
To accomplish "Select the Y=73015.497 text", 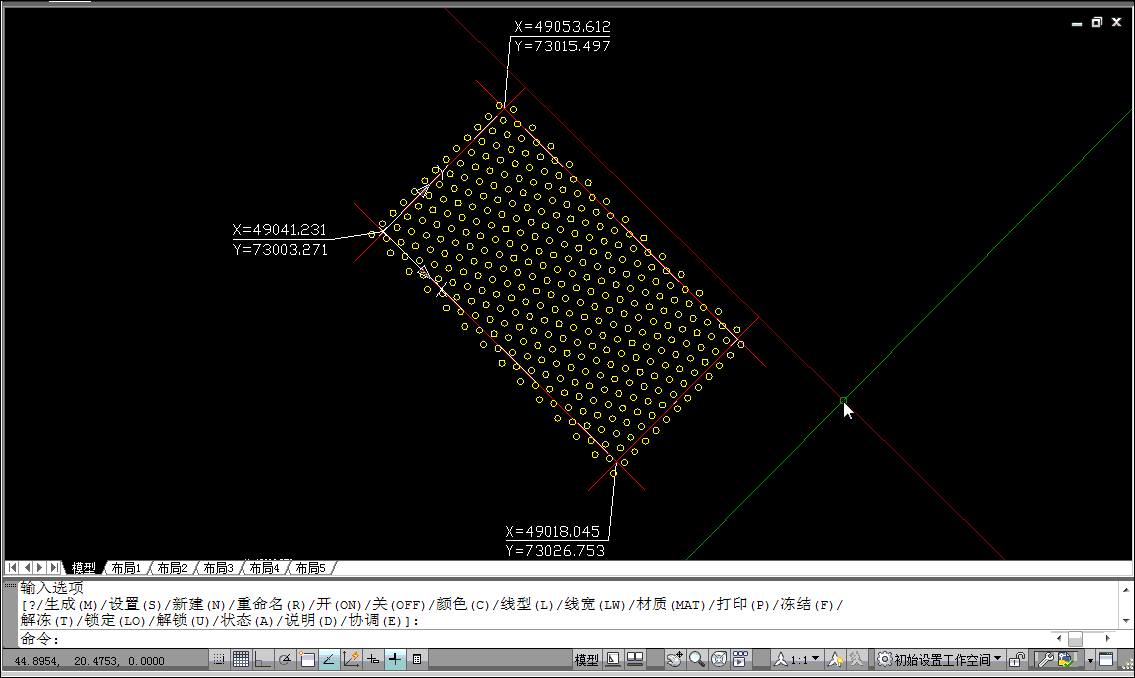I will tap(562, 46).
